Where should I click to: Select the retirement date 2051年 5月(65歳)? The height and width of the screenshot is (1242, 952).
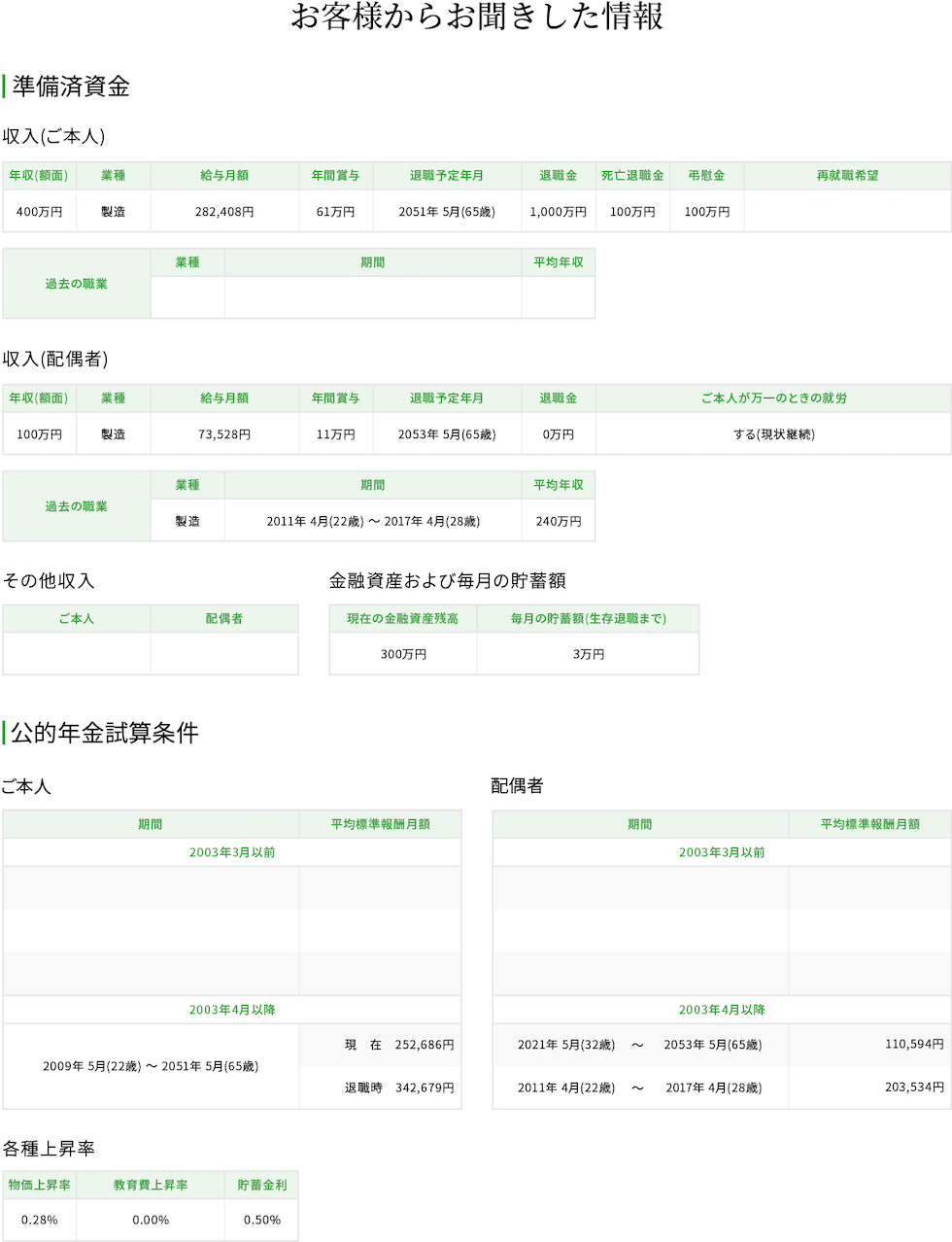pos(447,211)
